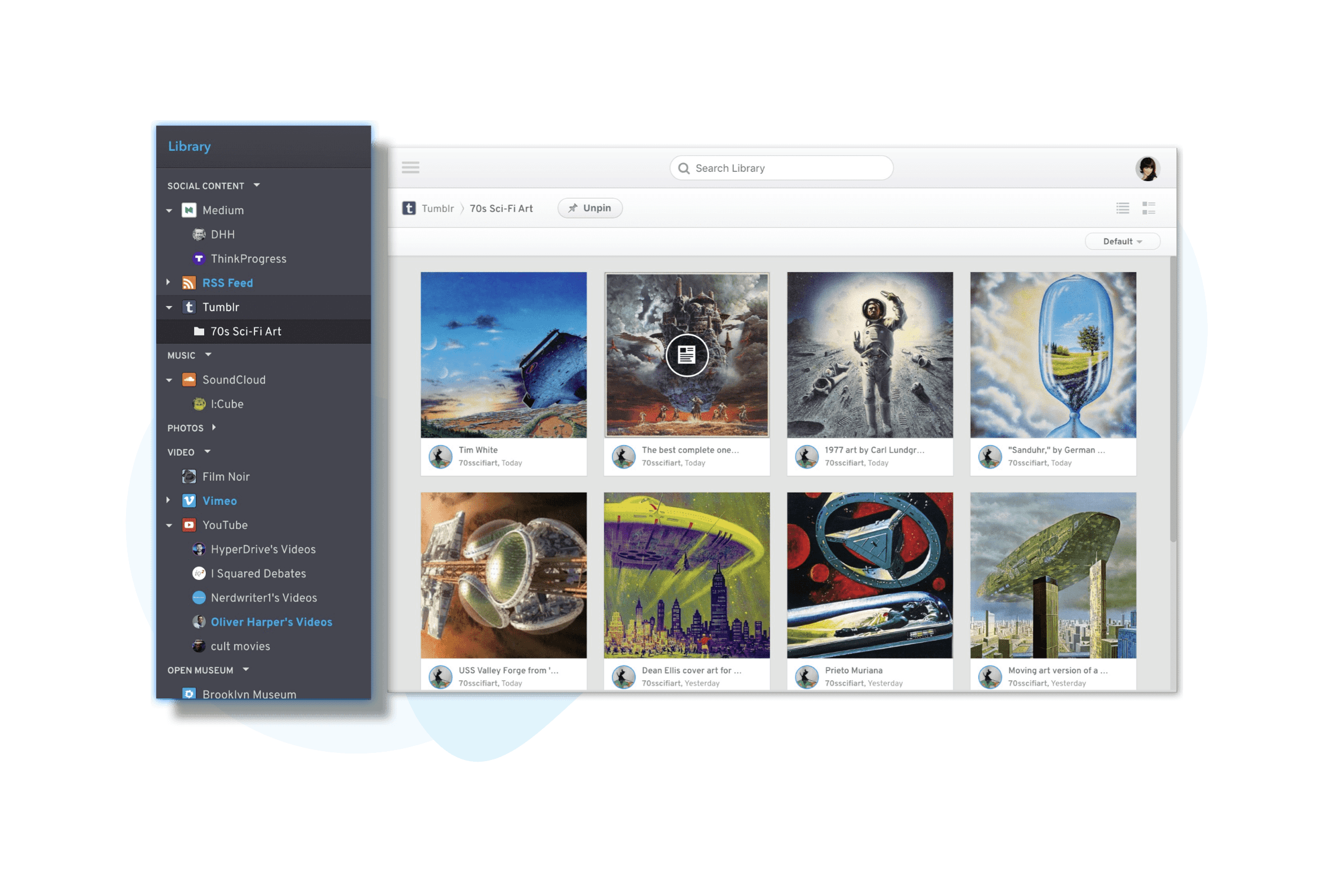Expand the Vimeo tree item

coord(168,500)
